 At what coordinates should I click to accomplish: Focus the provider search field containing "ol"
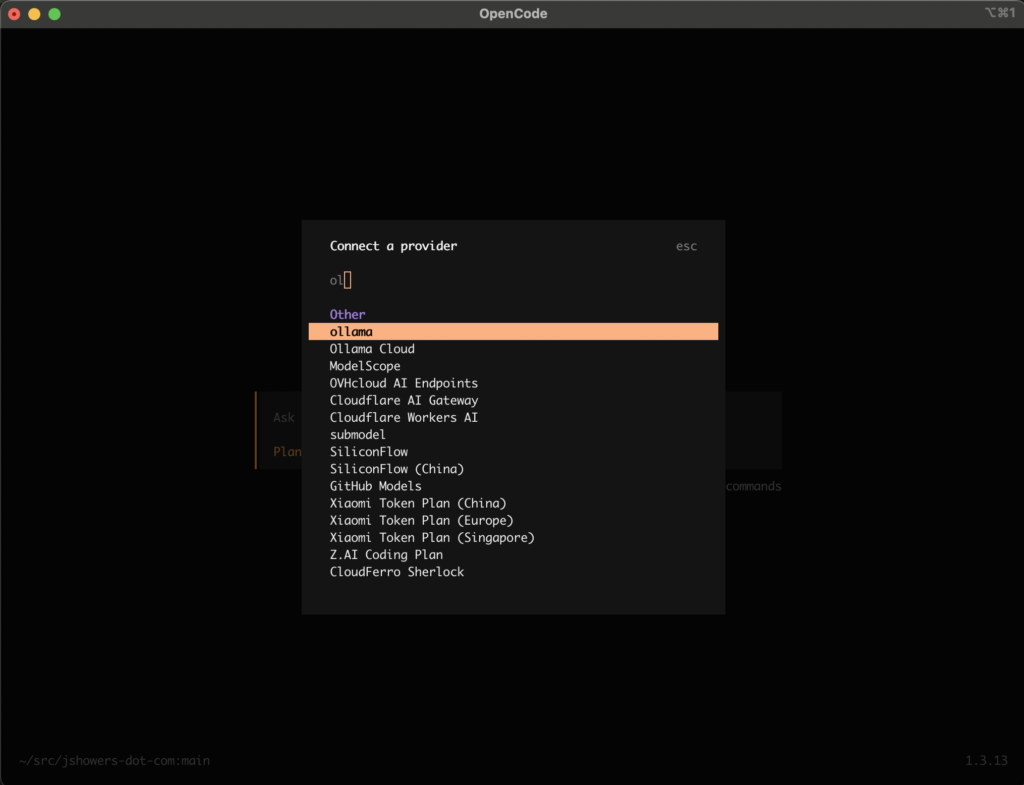(500, 281)
